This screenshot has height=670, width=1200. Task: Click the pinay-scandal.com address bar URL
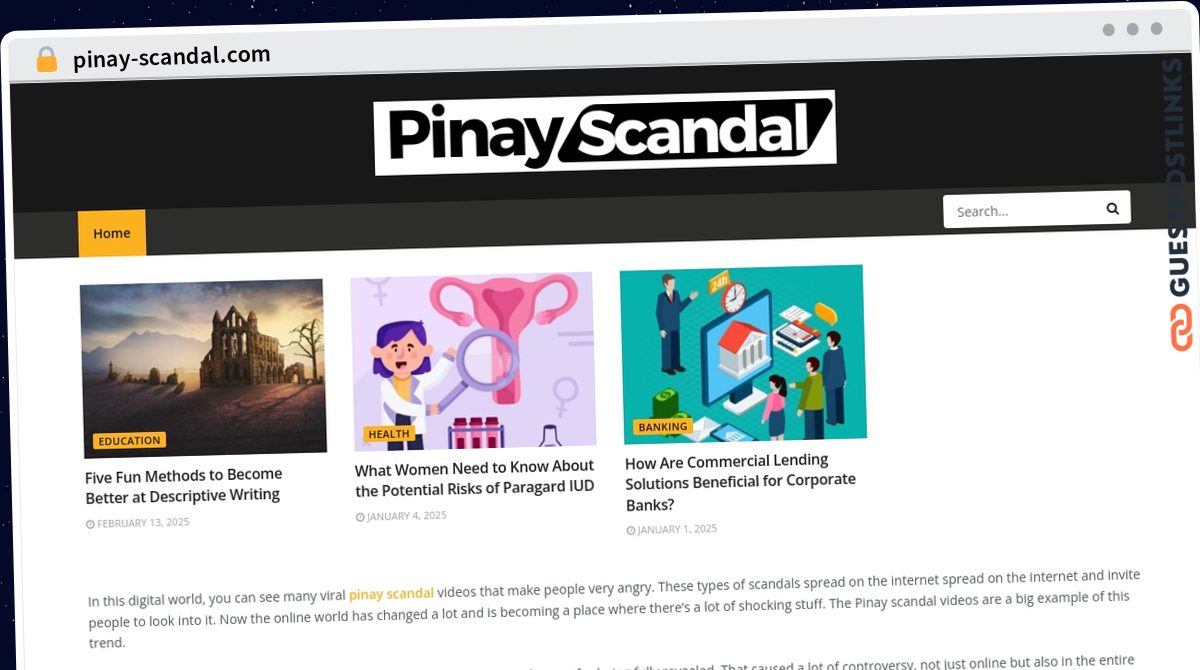pos(172,57)
